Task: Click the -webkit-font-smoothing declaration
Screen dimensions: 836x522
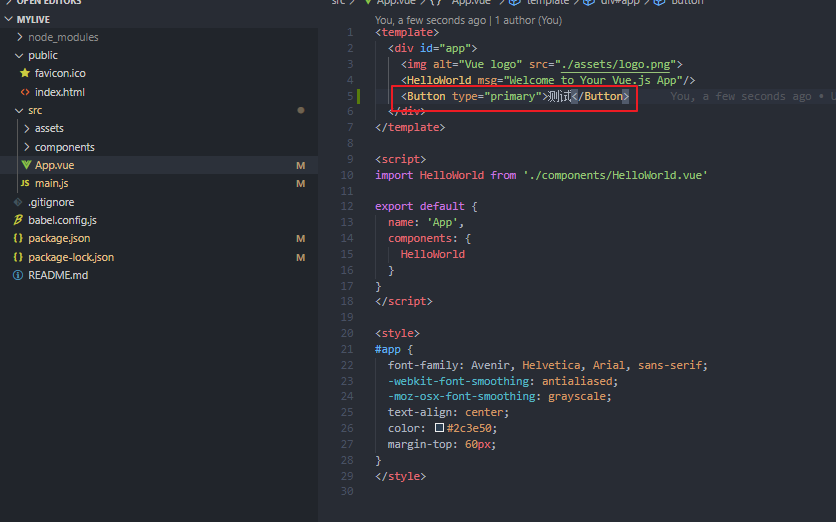Action: click(x=503, y=381)
